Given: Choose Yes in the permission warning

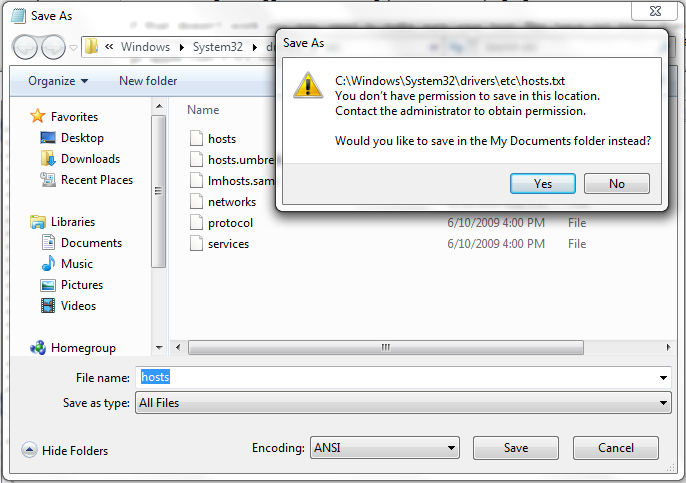Looking at the screenshot, I should pos(542,183).
